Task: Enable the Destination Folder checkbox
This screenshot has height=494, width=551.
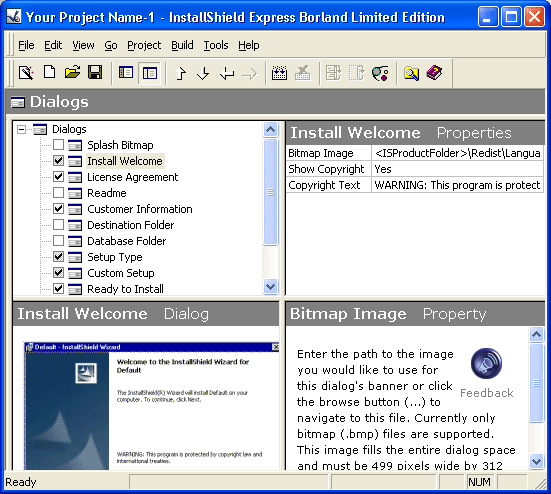Action: (x=58, y=225)
